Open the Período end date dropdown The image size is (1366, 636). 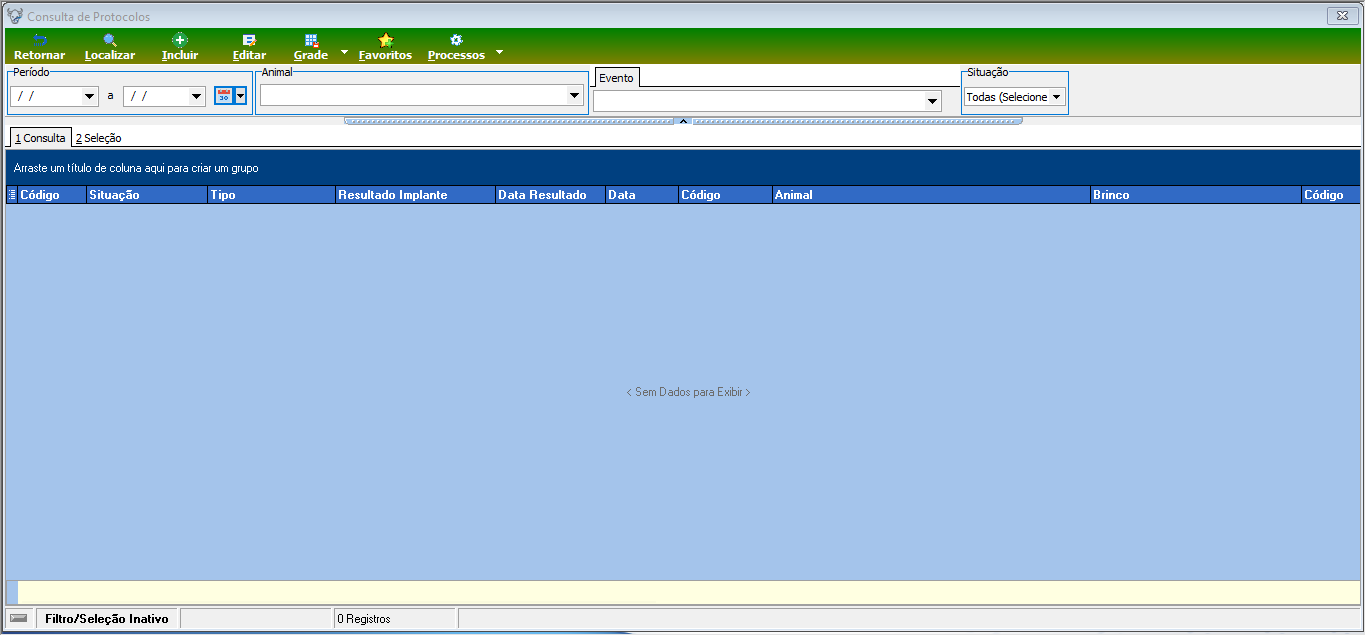coord(197,97)
